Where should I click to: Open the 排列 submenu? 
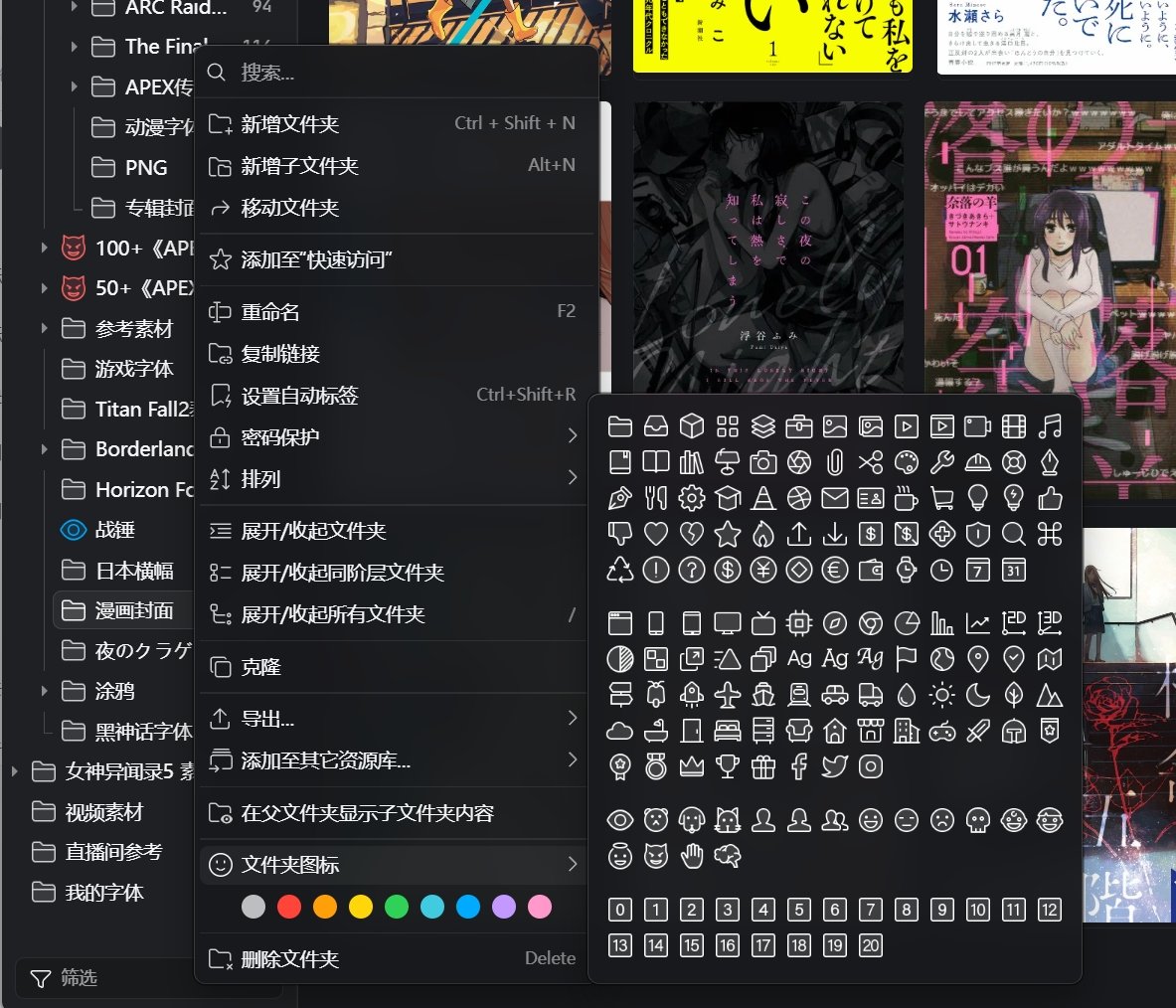(393, 478)
